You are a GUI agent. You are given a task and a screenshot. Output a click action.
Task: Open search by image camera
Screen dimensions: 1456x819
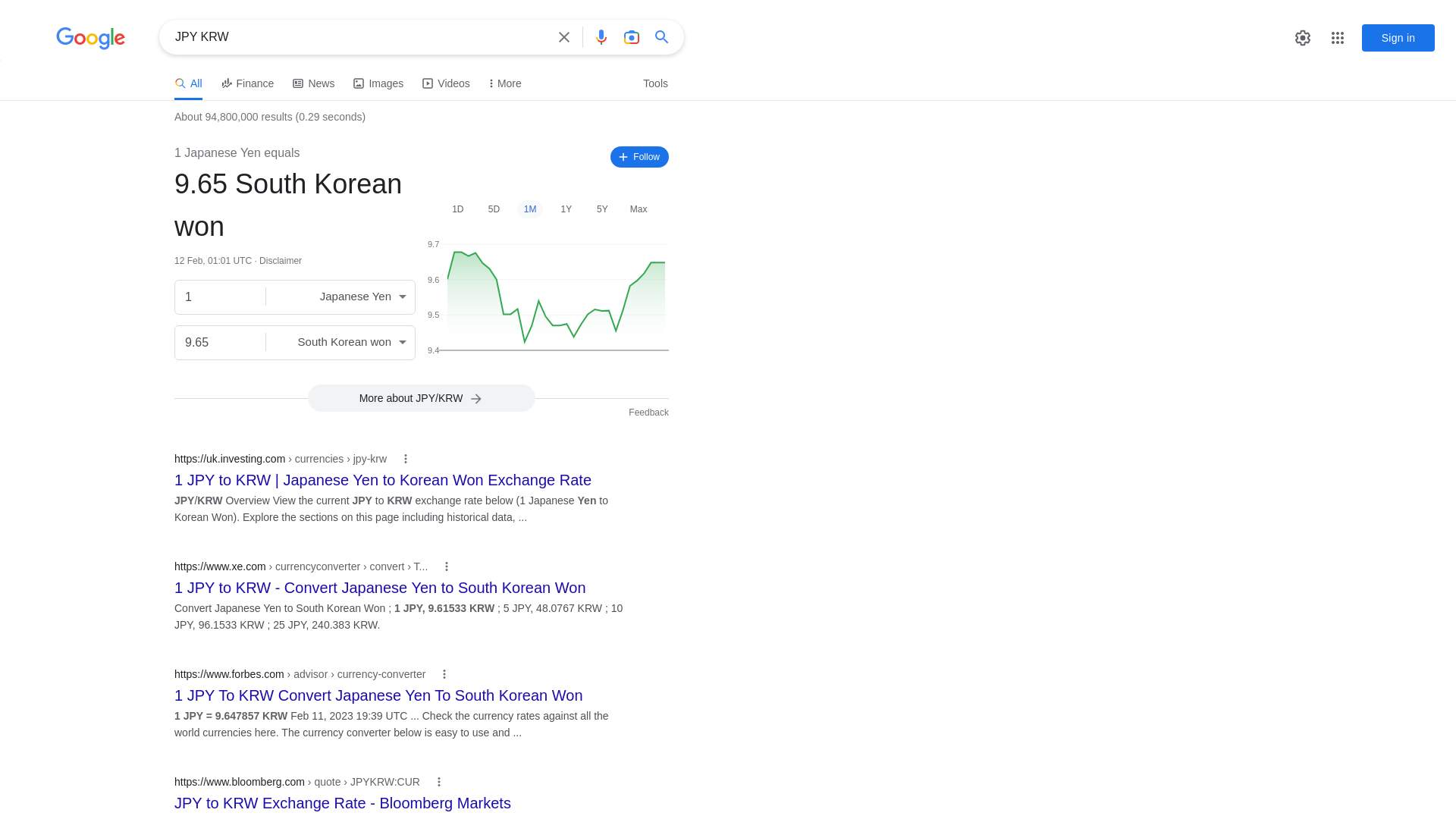coord(632,37)
